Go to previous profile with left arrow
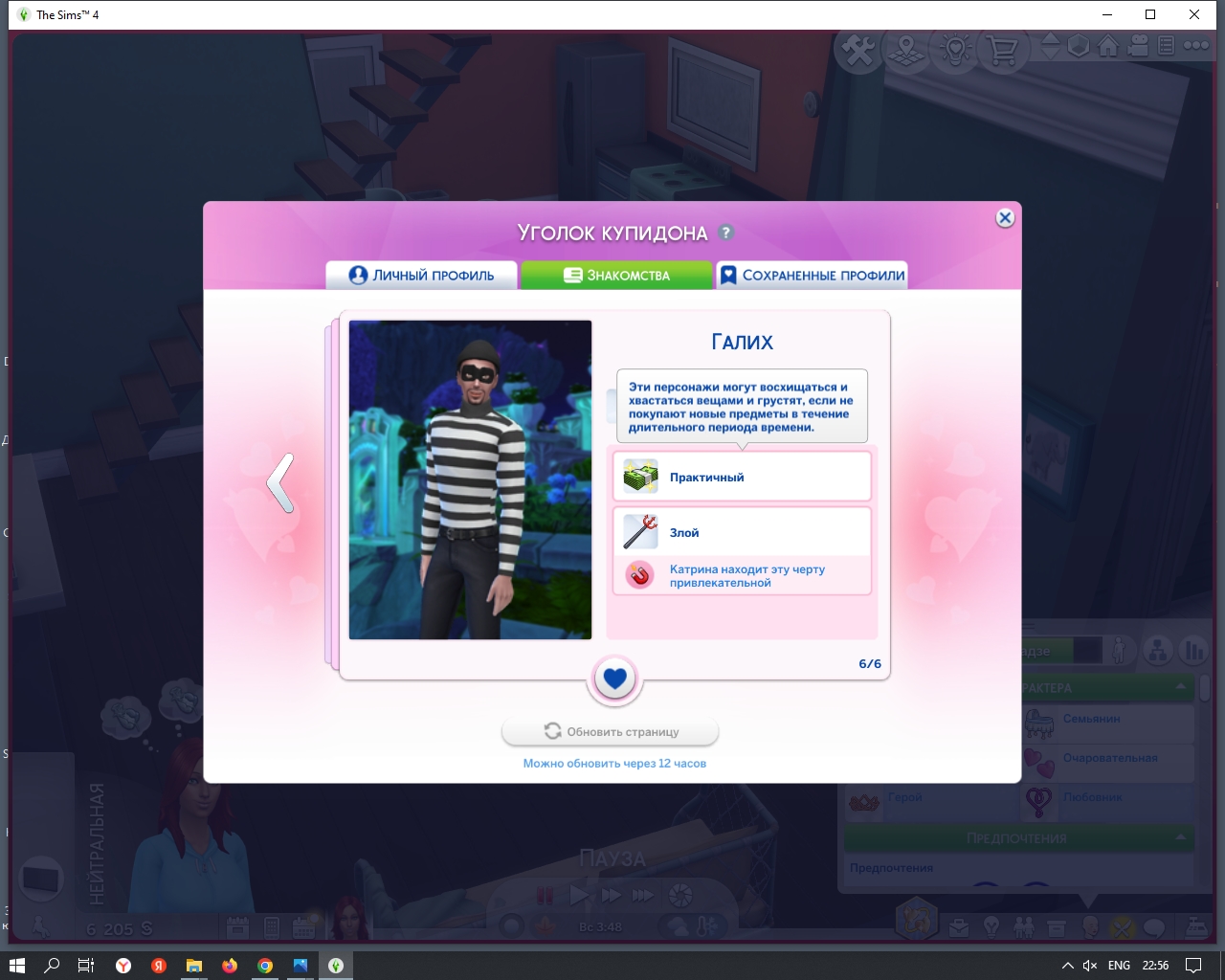Viewport: 1225px width, 980px height. [280, 483]
